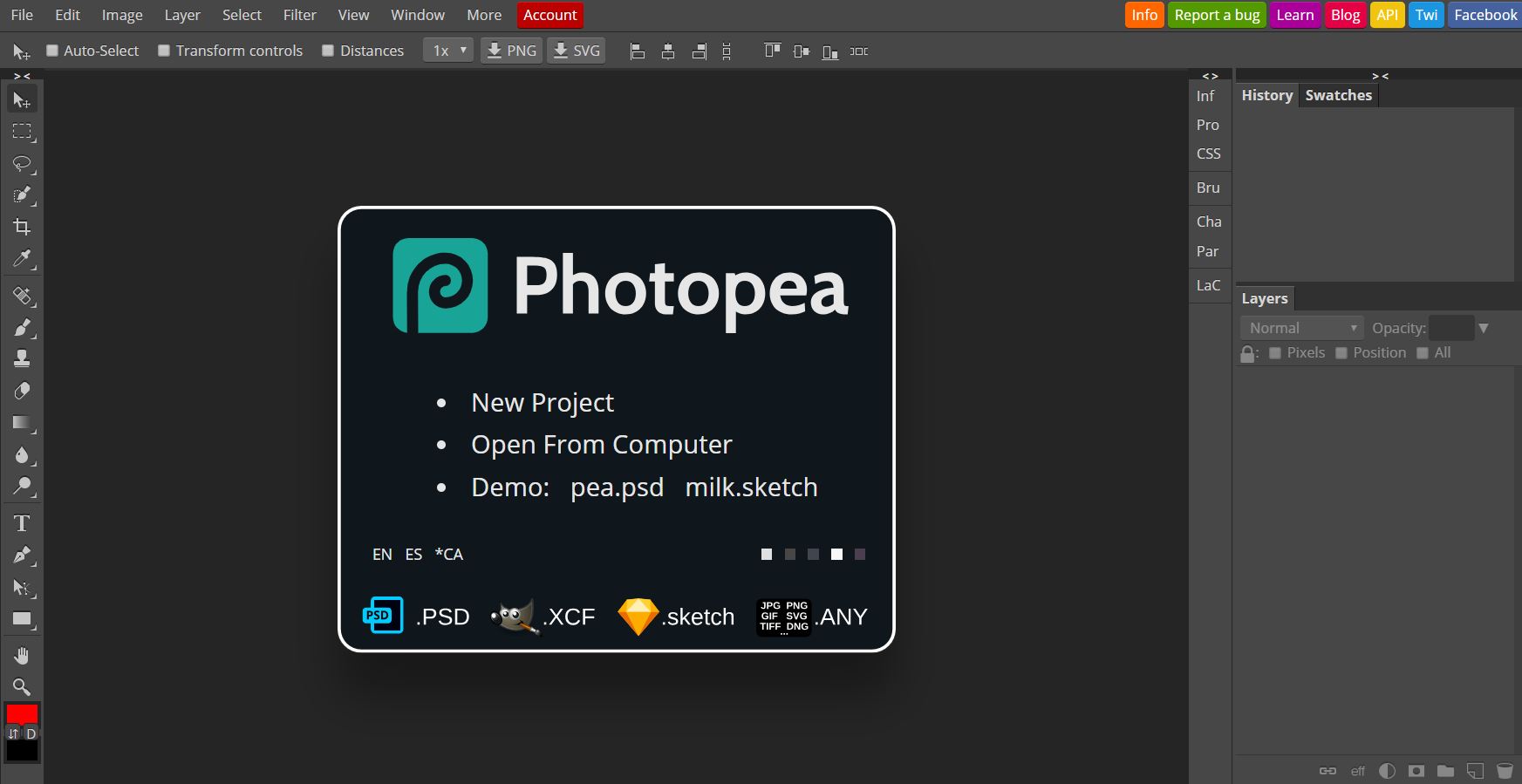Screen dimensions: 1522x784
Task: Open the pea.psd demo file
Action: pyautogui.click(x=618, y=487)
